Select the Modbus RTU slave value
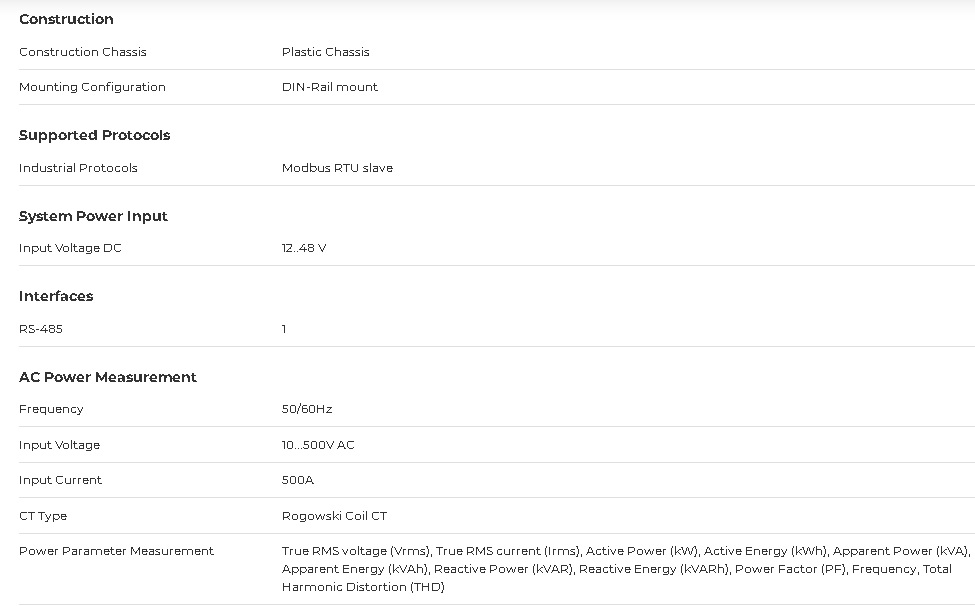The image size is (975, 606). (x=337, y=168)
